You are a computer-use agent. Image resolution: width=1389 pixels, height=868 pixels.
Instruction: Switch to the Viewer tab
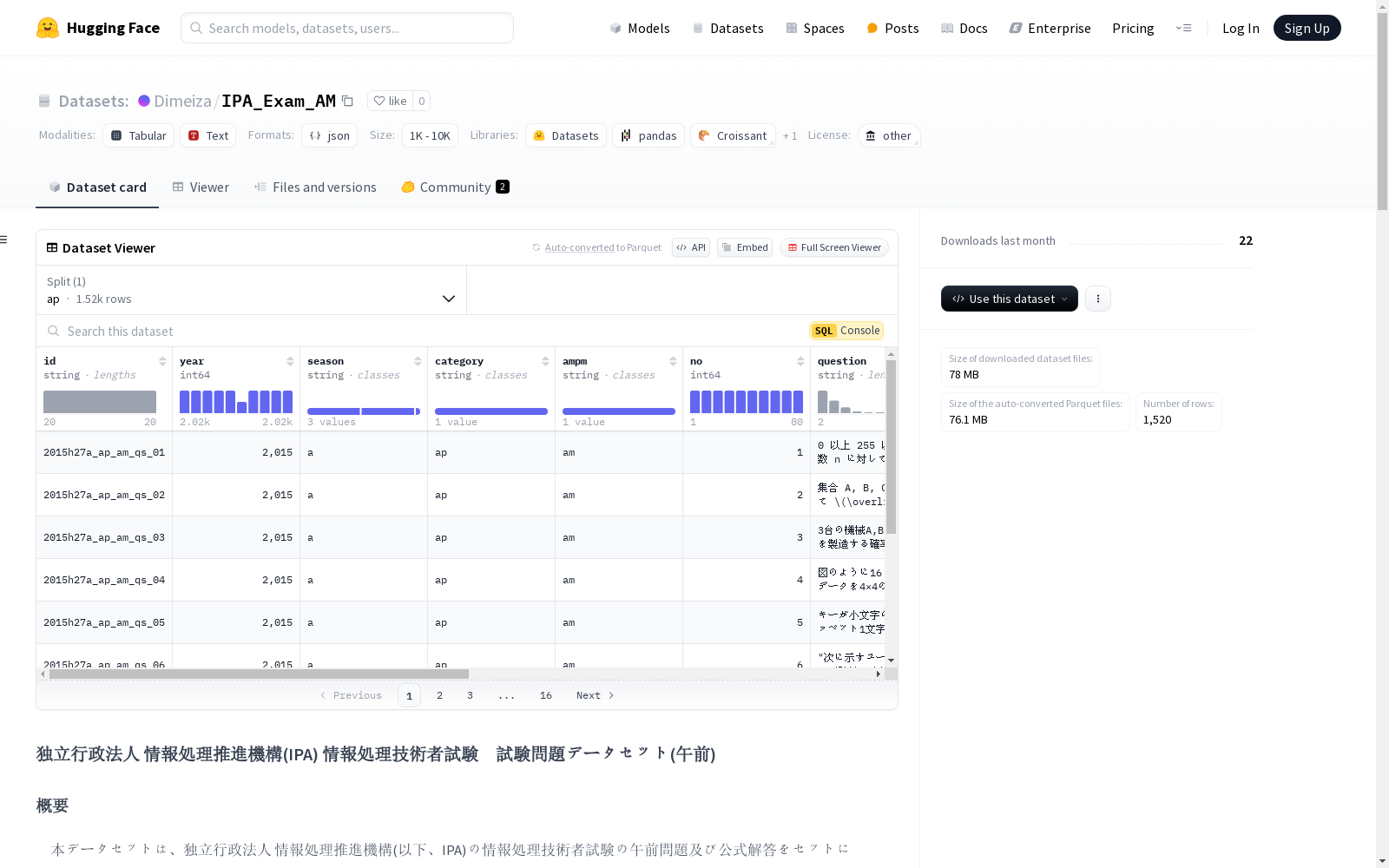[201, 187]
